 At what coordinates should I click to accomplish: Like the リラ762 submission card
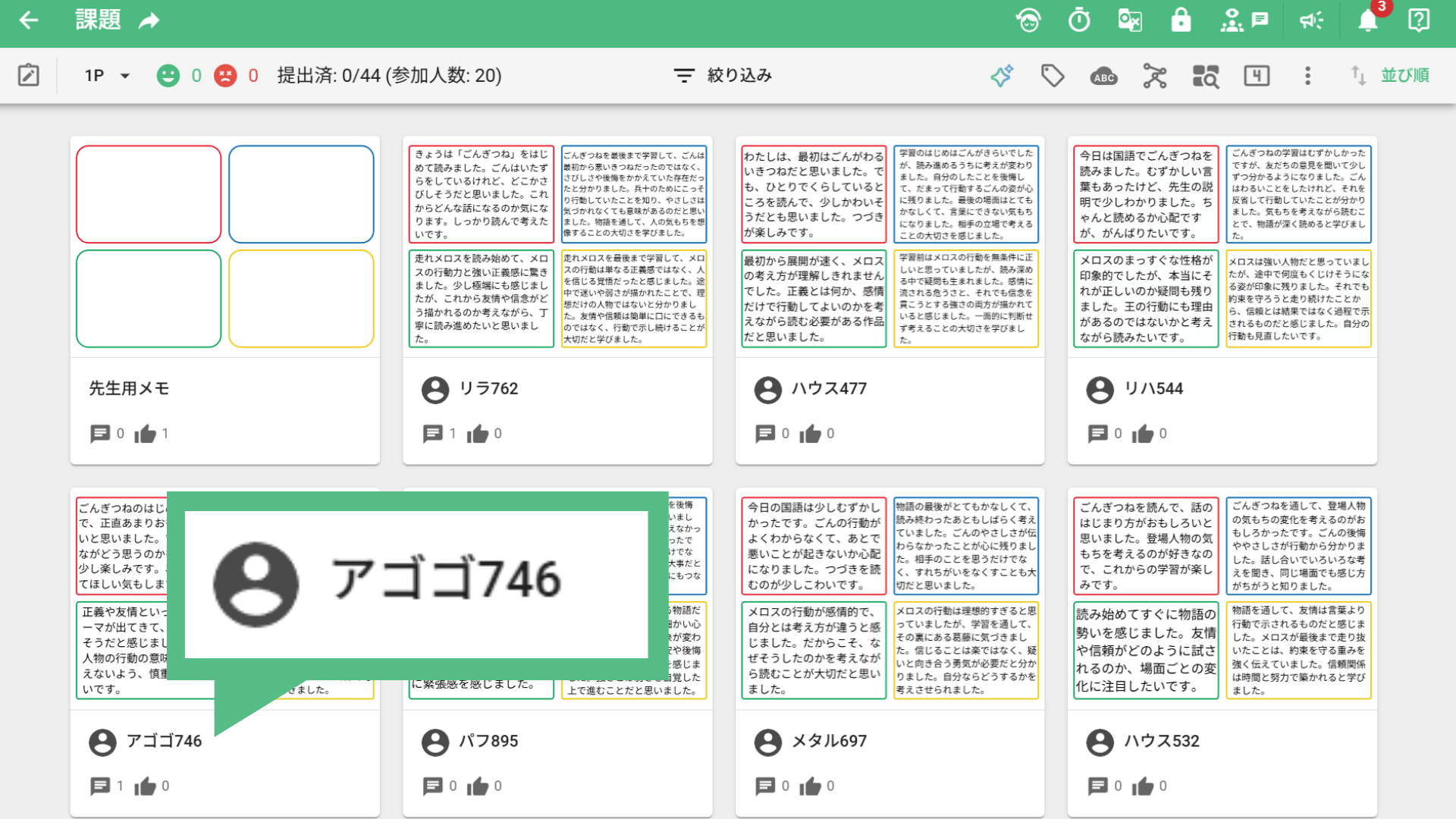pyautogui.click(x=478, y=434)
